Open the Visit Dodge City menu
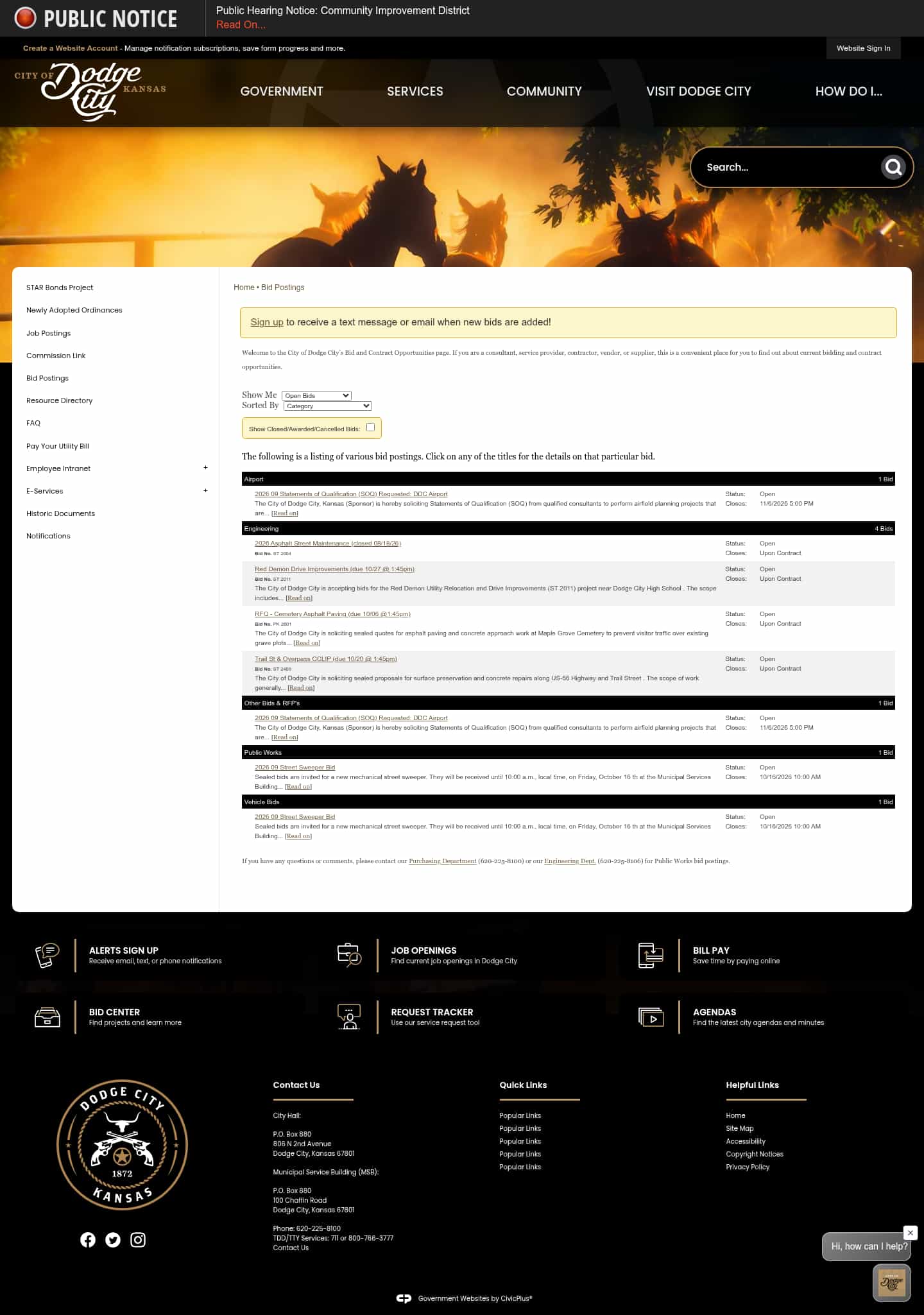924x1315 pixels. pos(699,91)
